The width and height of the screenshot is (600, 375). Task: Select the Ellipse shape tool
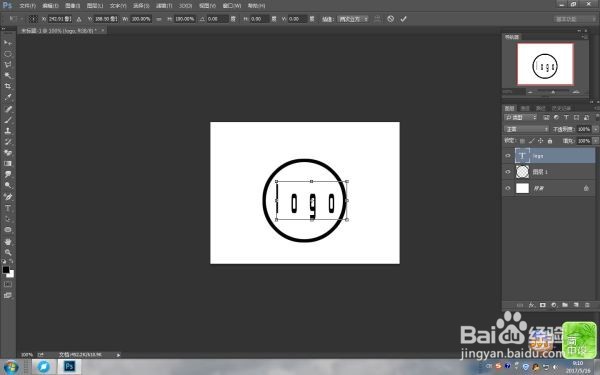[x=8, y=230]
